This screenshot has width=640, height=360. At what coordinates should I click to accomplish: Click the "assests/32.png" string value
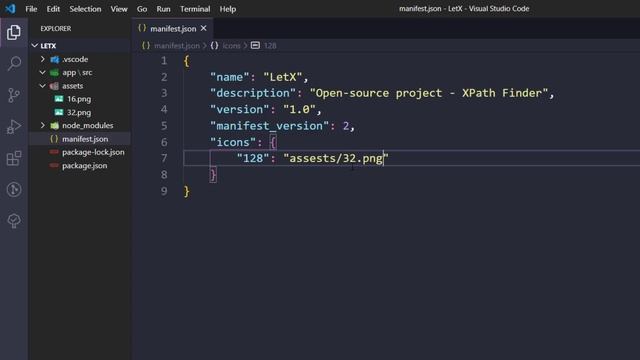pyautogui.click(x=336, y=158)
